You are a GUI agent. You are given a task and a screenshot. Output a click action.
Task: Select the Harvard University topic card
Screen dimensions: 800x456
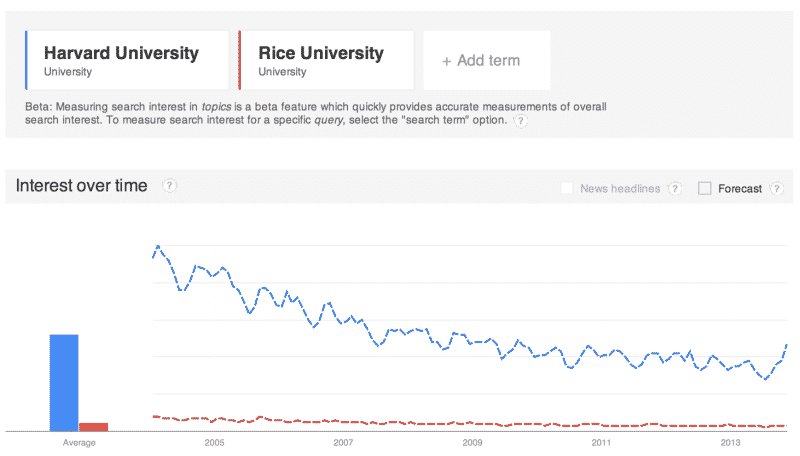[127, 60]
